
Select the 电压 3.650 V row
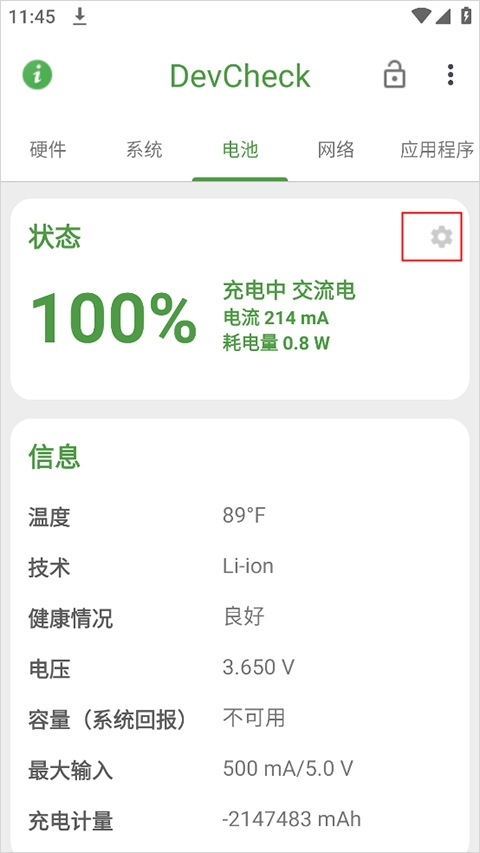click(240, 668)
